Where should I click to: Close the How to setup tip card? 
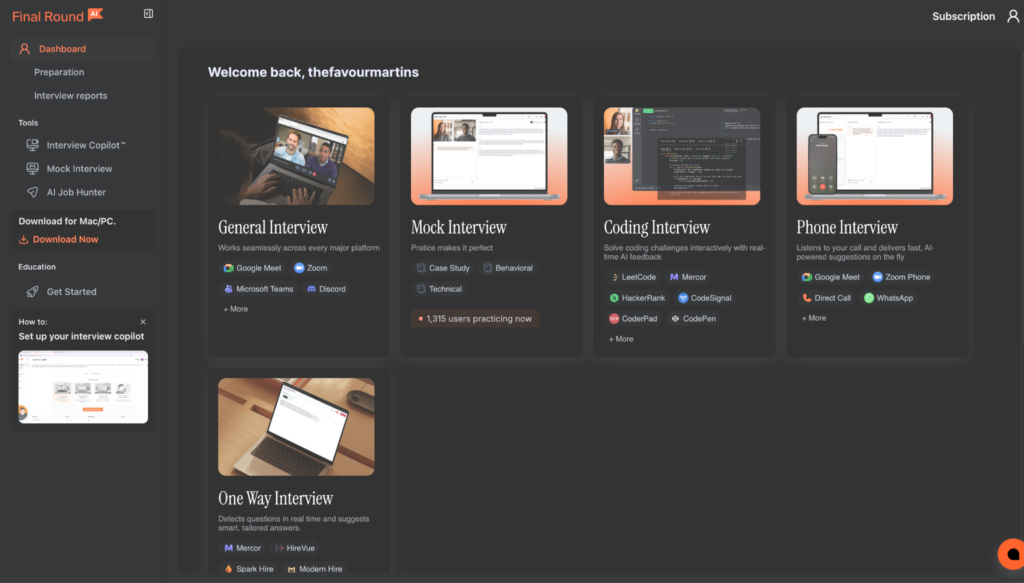pyautogui.click(x=143, y=322)
